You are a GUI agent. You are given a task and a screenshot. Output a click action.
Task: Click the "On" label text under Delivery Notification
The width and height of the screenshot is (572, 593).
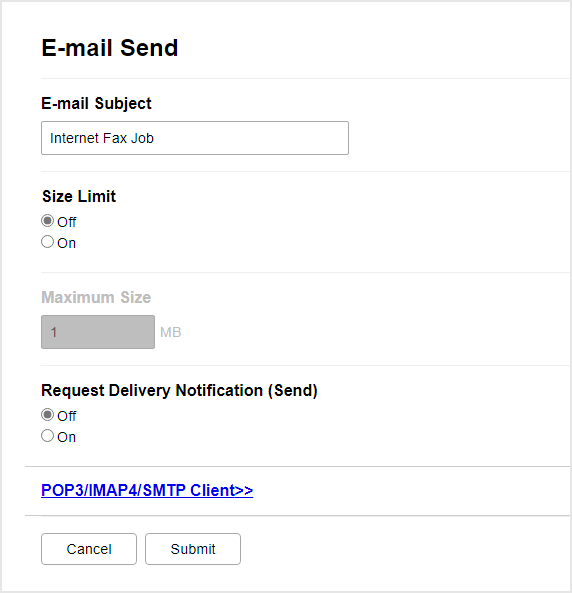[67, 437]
